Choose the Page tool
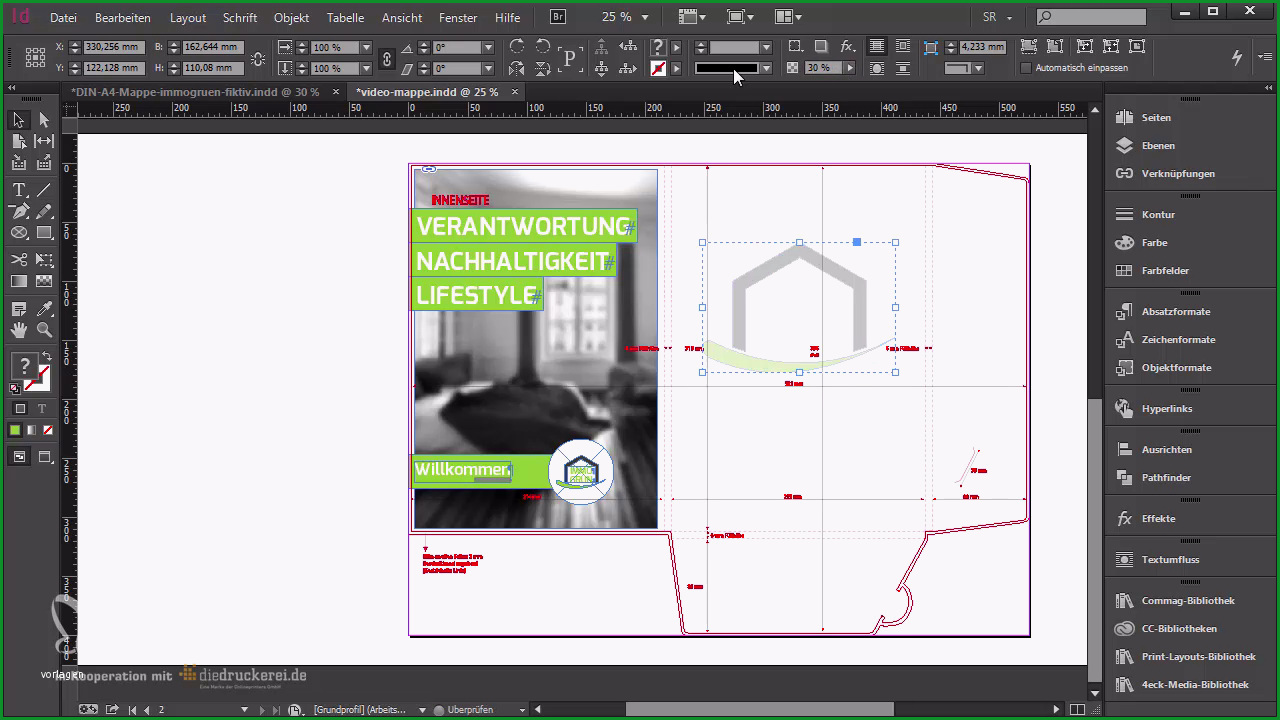Screen dimensions: 1280x720 pos(19,142)
